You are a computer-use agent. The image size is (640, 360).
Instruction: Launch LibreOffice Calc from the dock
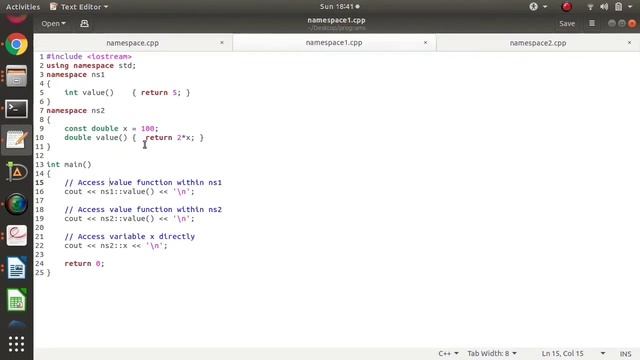[16, 300]
